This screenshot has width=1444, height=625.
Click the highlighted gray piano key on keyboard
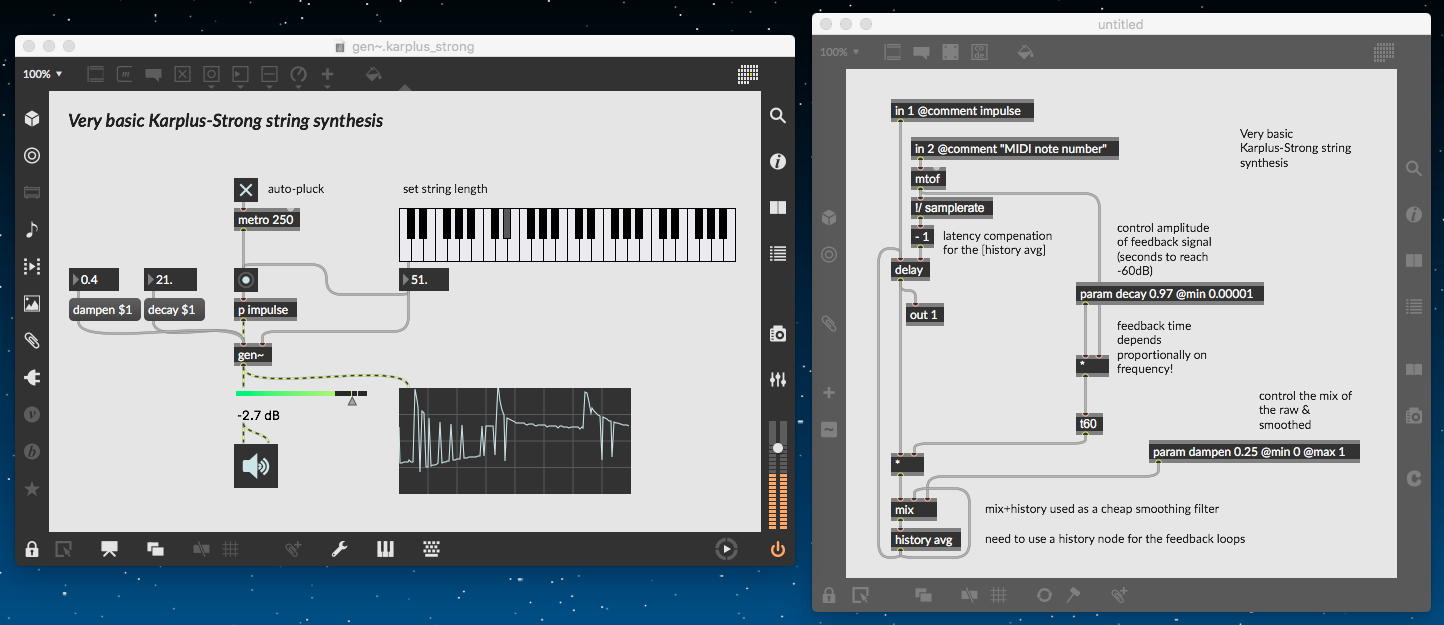(508, 223)
